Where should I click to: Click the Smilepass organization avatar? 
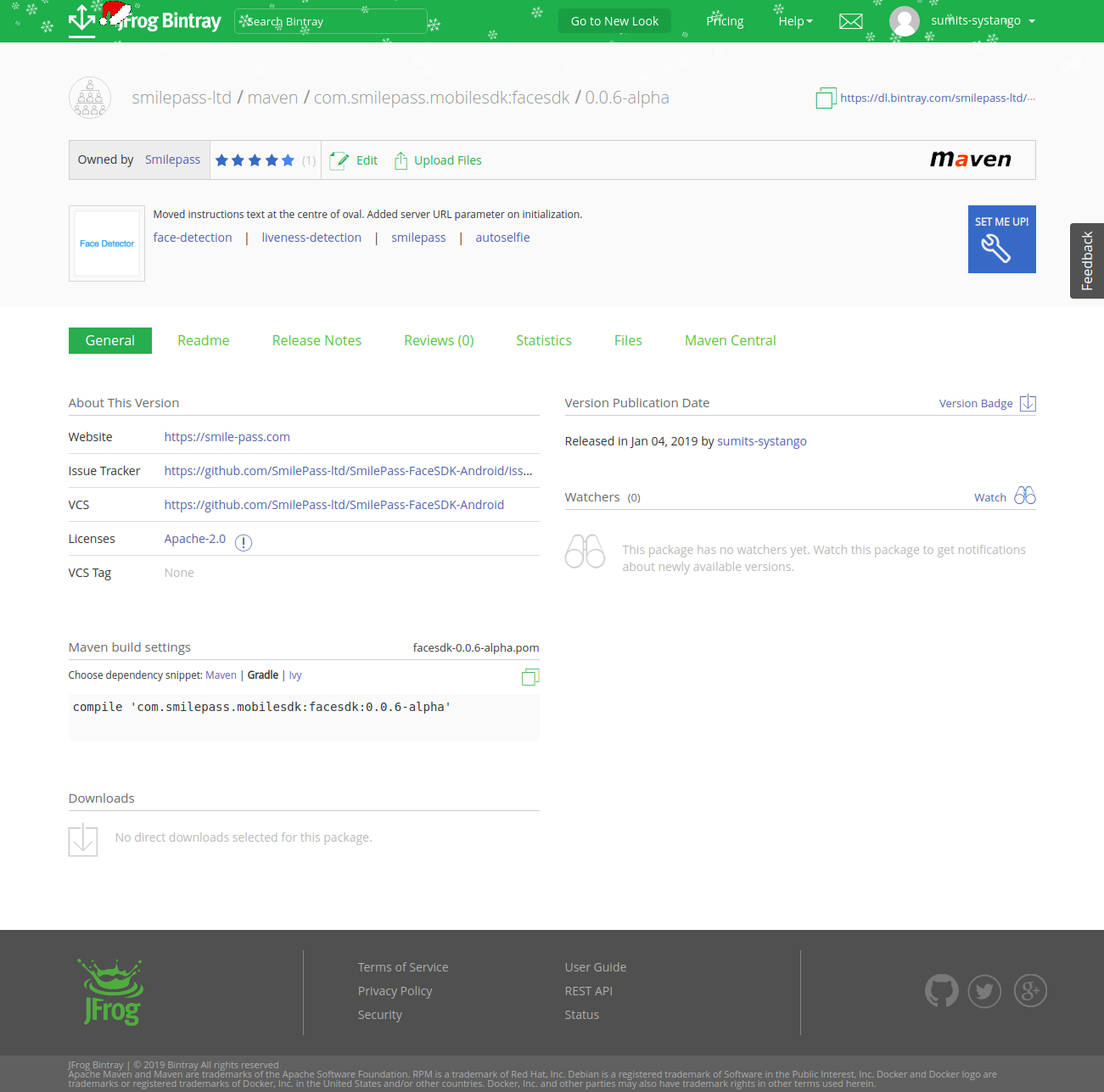click(x=90, y=98)
